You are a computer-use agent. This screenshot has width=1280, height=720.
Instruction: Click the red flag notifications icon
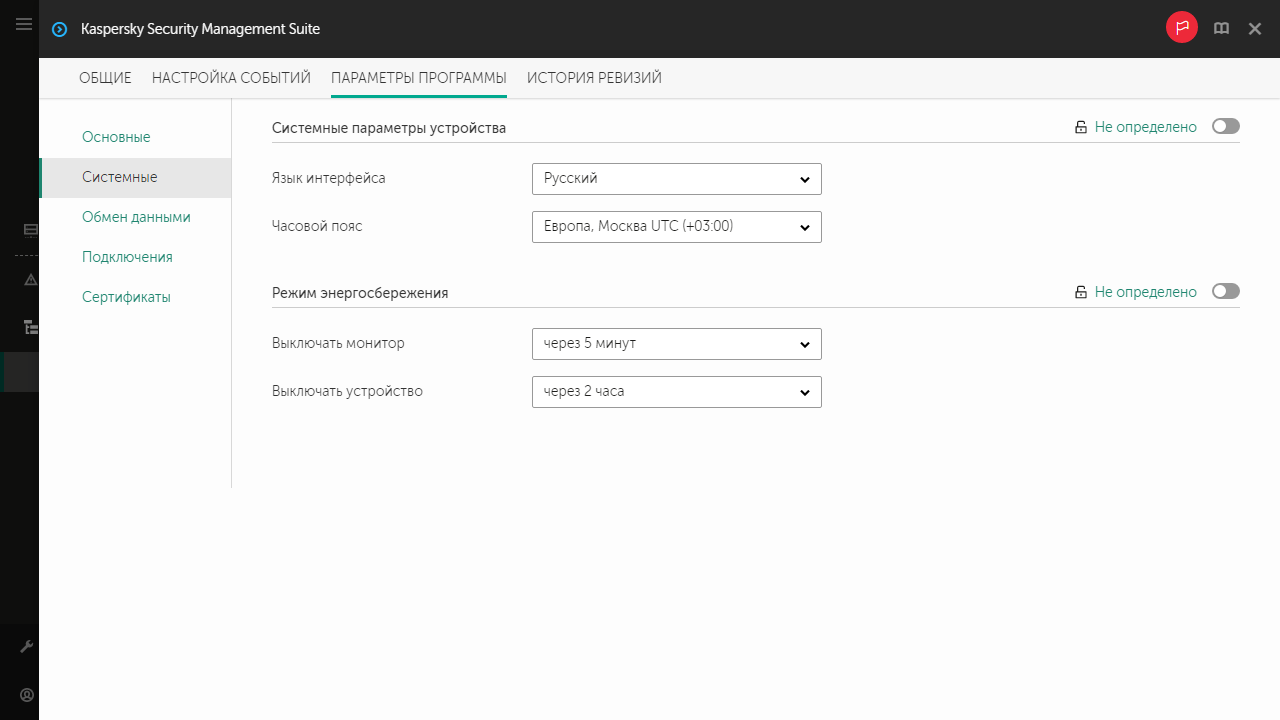1181,28
